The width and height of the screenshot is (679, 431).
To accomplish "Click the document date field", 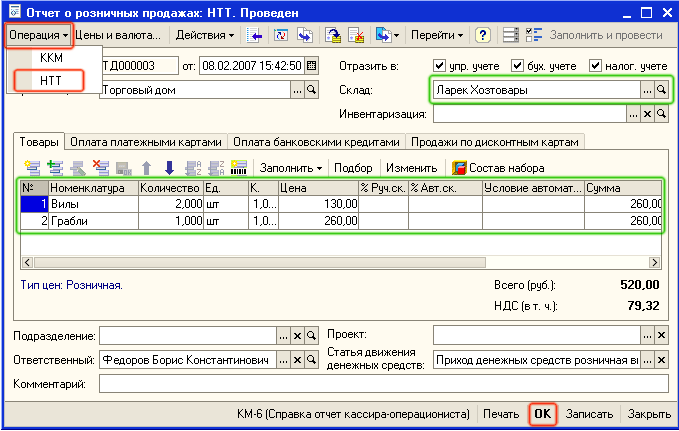I will click(252, 66).
